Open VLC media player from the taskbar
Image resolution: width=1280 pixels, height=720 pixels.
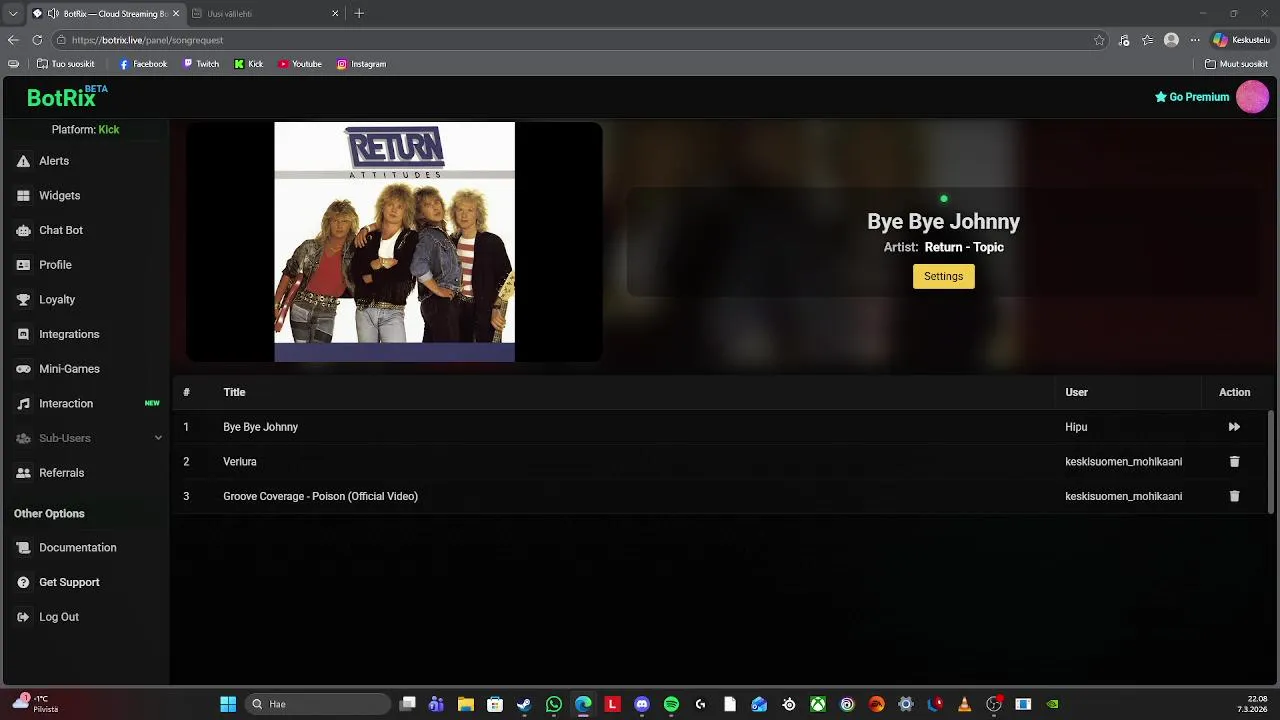tap(964, 704)
